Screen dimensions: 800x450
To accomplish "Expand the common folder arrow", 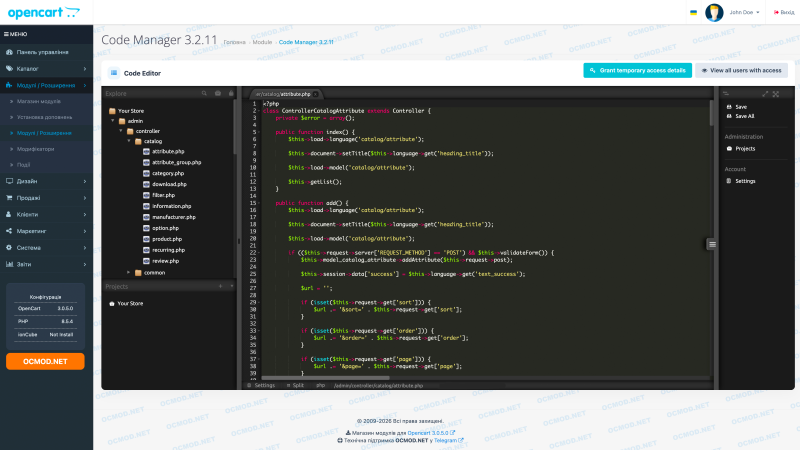I will [x=129, y=272].
